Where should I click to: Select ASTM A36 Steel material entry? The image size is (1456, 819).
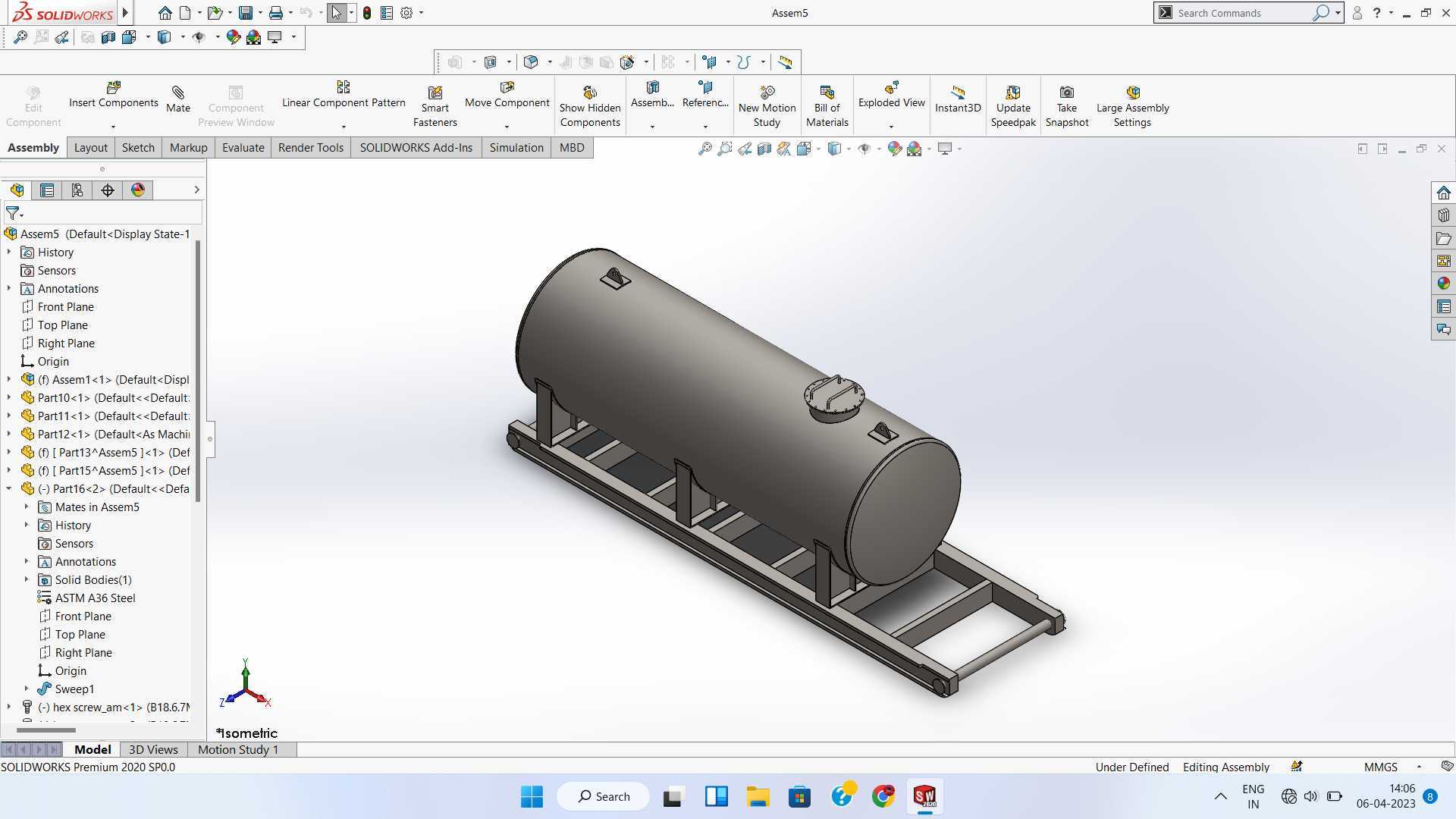[x=95, y=598]
